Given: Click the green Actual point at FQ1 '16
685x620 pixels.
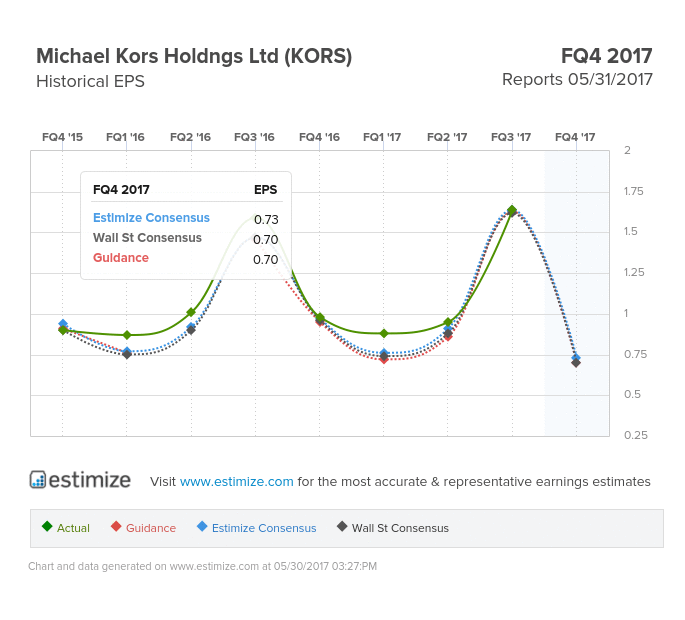Looking at the screenshot, I should click(x=127, y=335).
